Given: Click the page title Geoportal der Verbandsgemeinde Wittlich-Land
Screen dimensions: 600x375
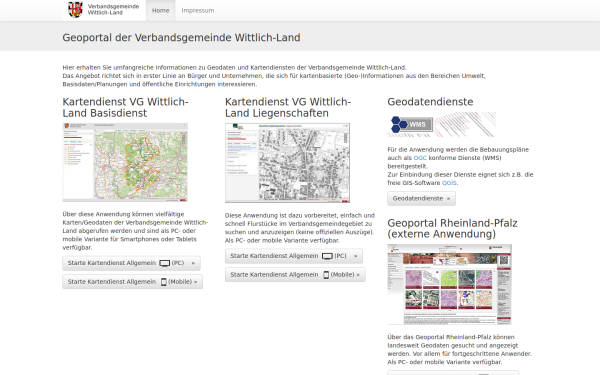Looking at the screenshot, I should [181, 38].
